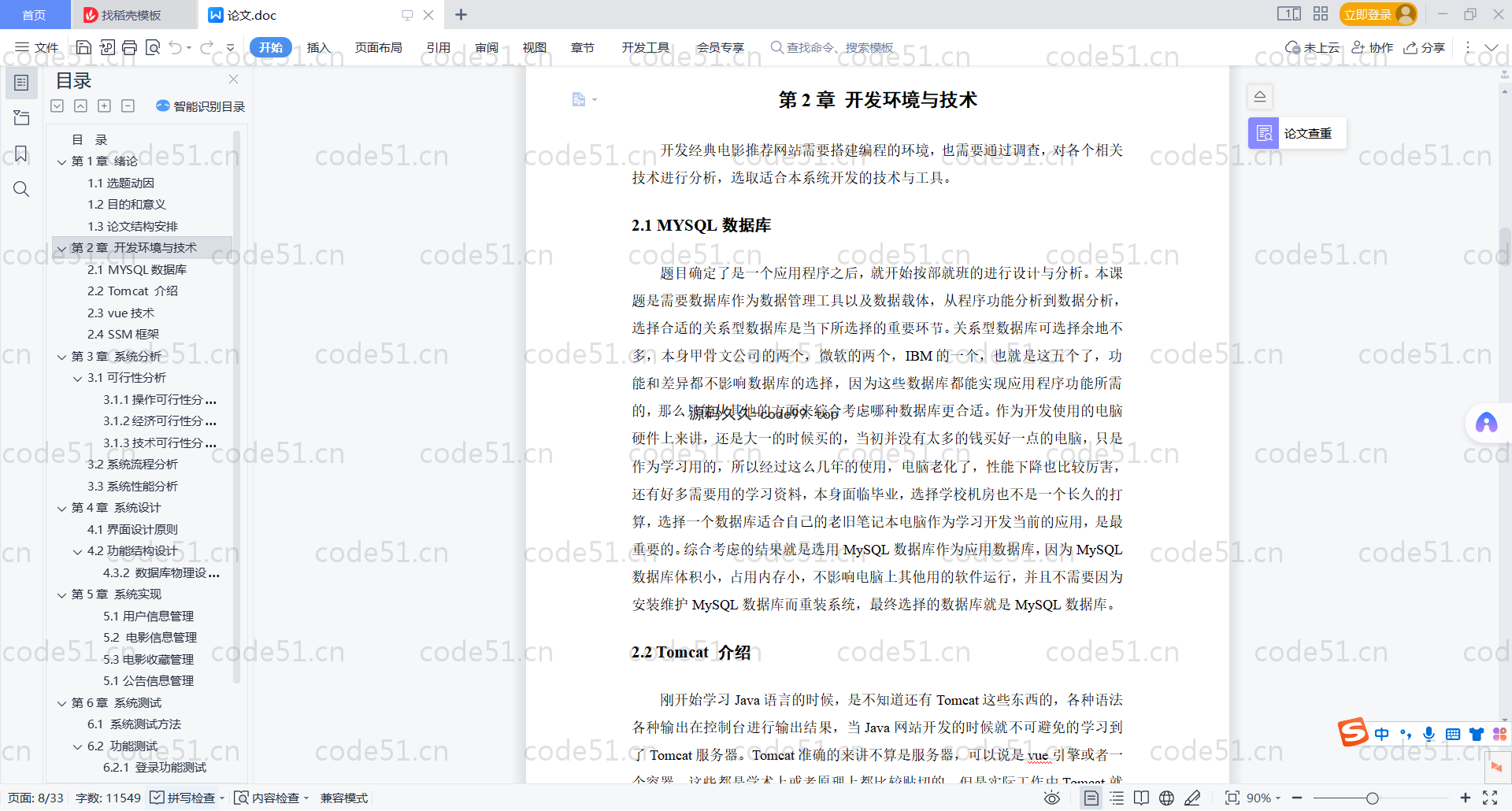Click the 立即登录 login button
This screenshot has width=1512, height=811.
point(1377,14)
